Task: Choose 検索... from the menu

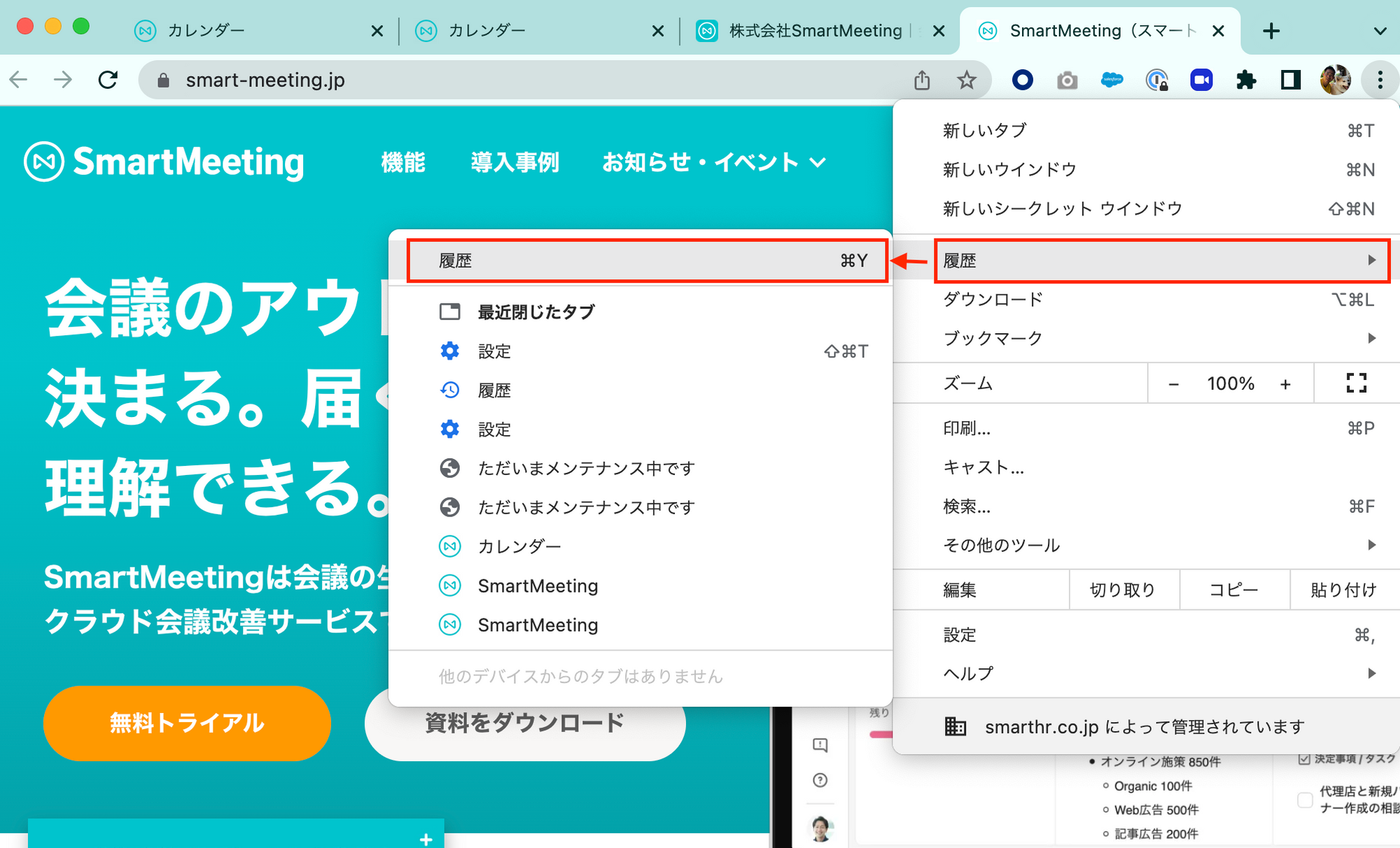Action: click(1147, 506)
